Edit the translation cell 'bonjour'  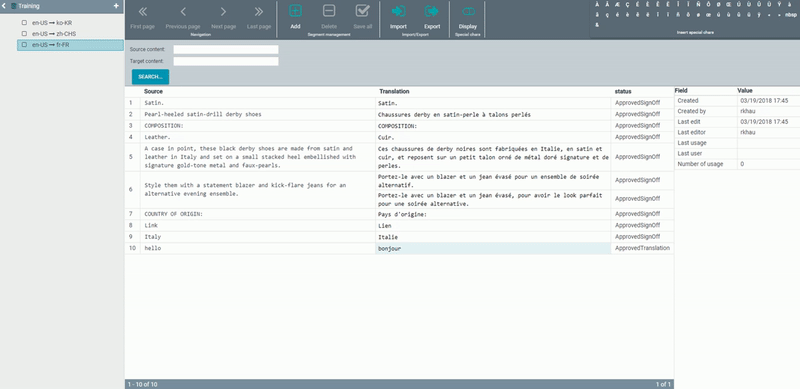pos(493,248)
